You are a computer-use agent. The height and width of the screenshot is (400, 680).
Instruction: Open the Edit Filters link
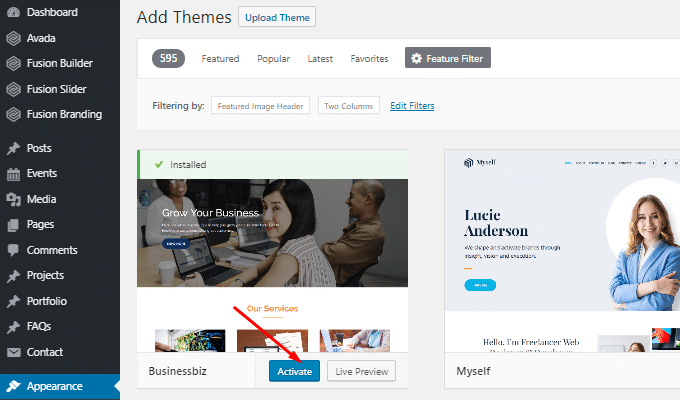pos(412,105)
